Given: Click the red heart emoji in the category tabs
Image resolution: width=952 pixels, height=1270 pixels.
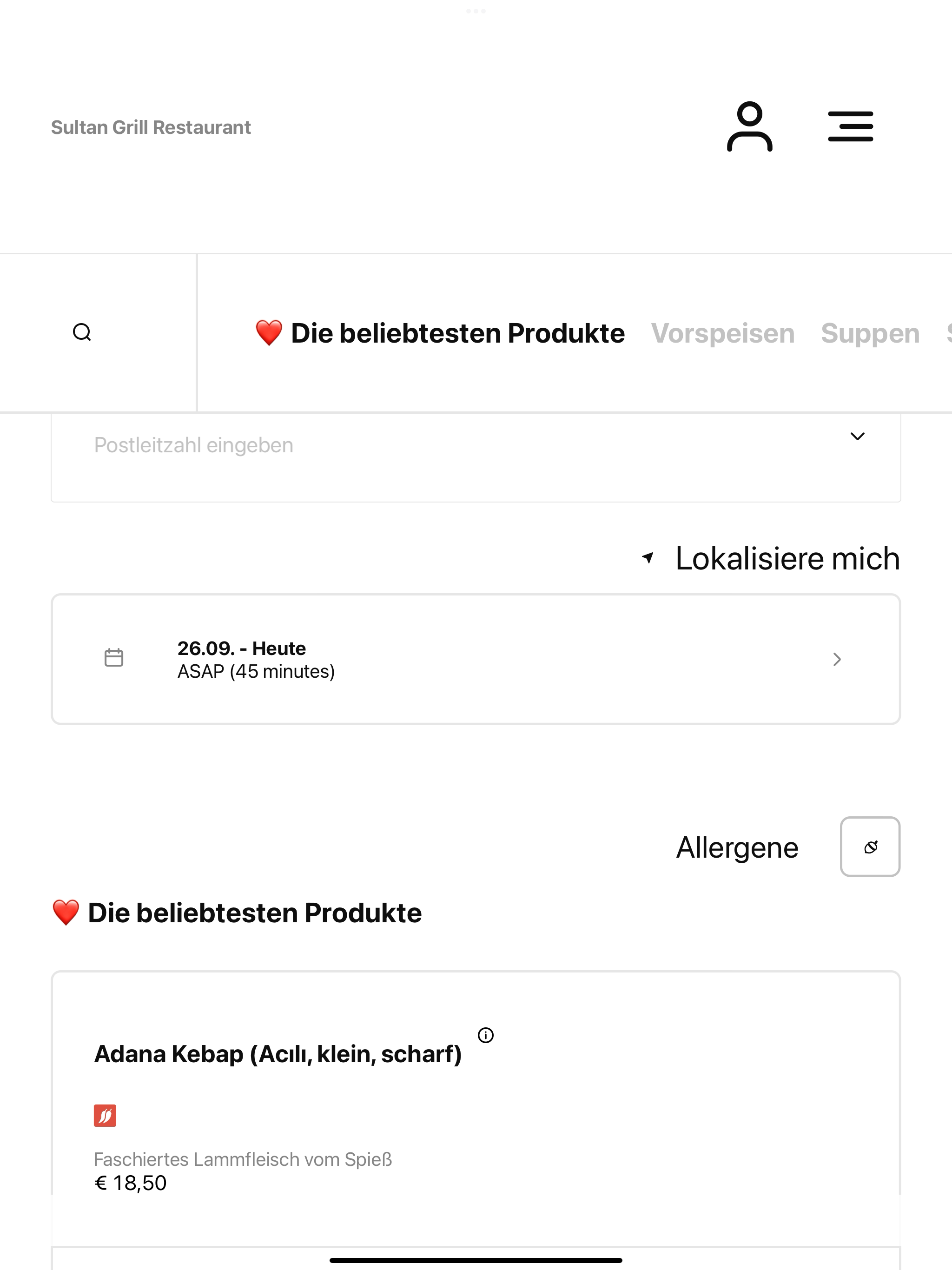Looking at the screenshot, I should 269,333.
